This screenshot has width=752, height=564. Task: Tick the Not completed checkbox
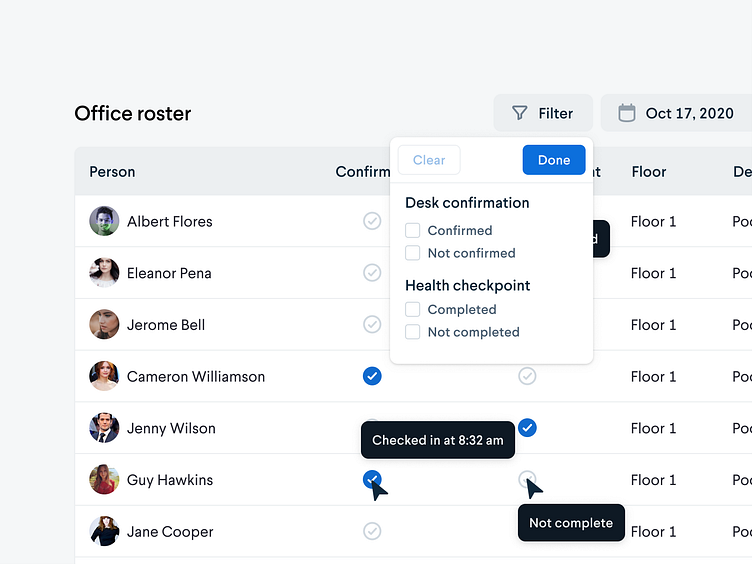(412, 332)
